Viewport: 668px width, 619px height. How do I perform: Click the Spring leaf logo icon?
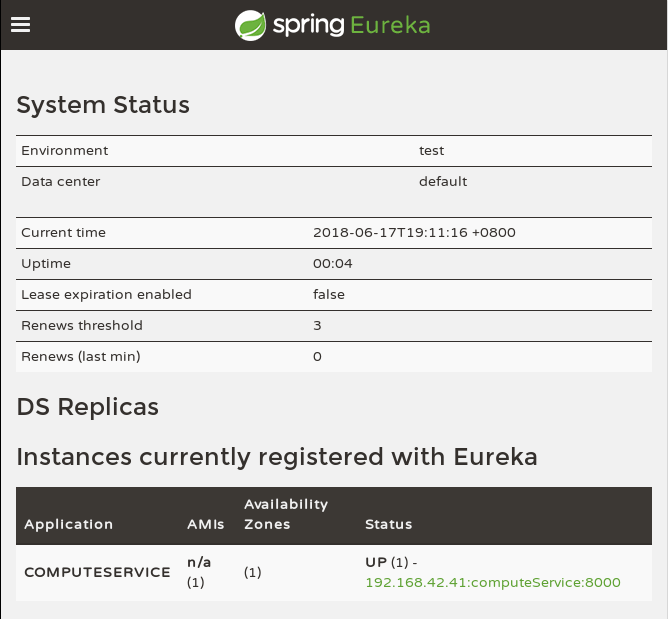[251, 25]
